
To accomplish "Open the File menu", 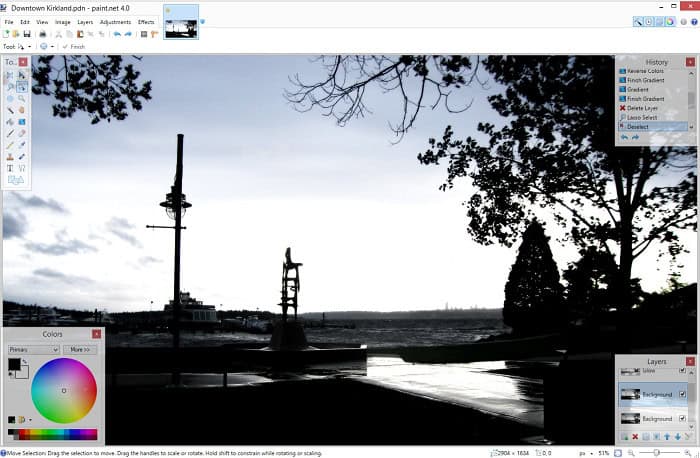I will click(9, 22).
